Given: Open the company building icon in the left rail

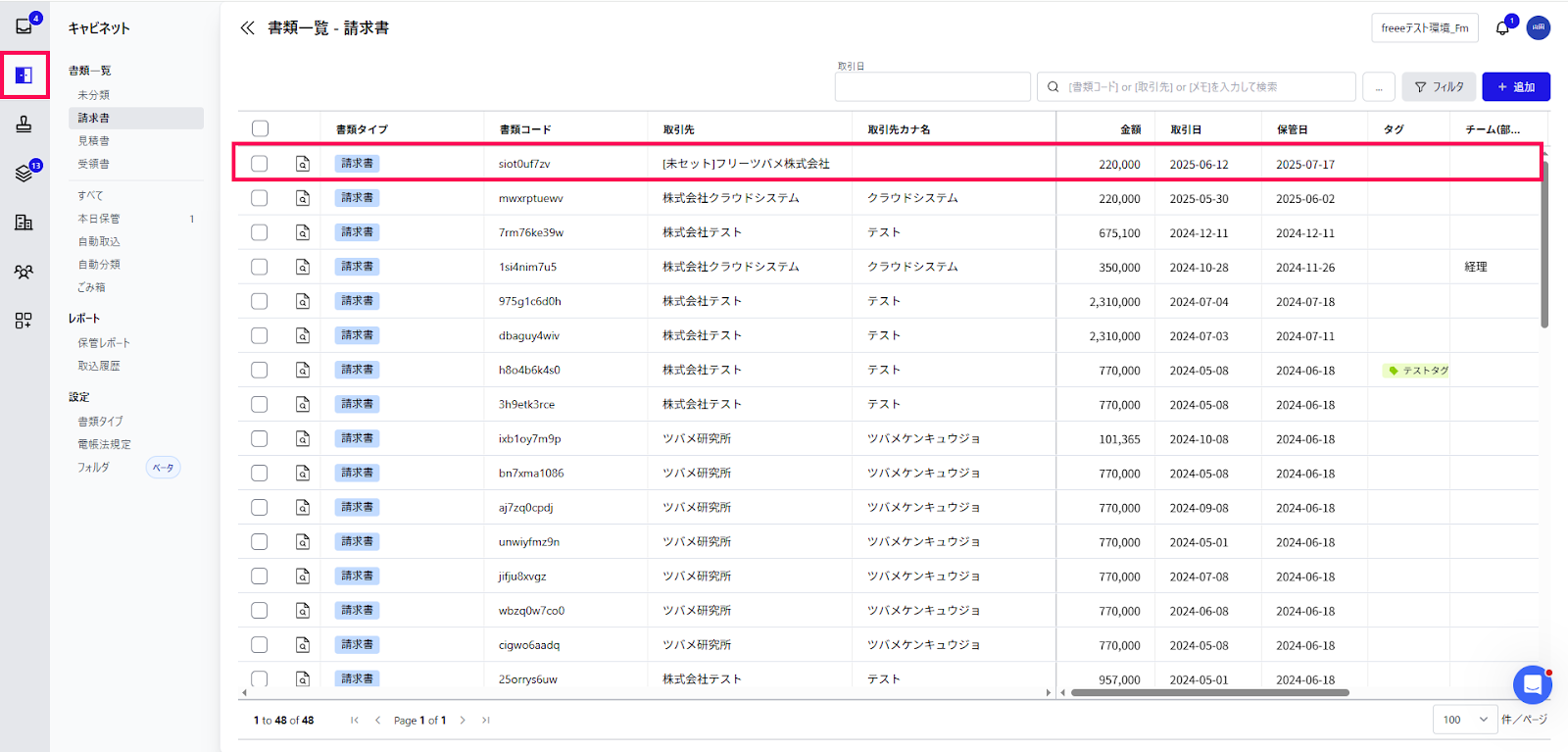Looking at the screenshot, I should [24, 223].
